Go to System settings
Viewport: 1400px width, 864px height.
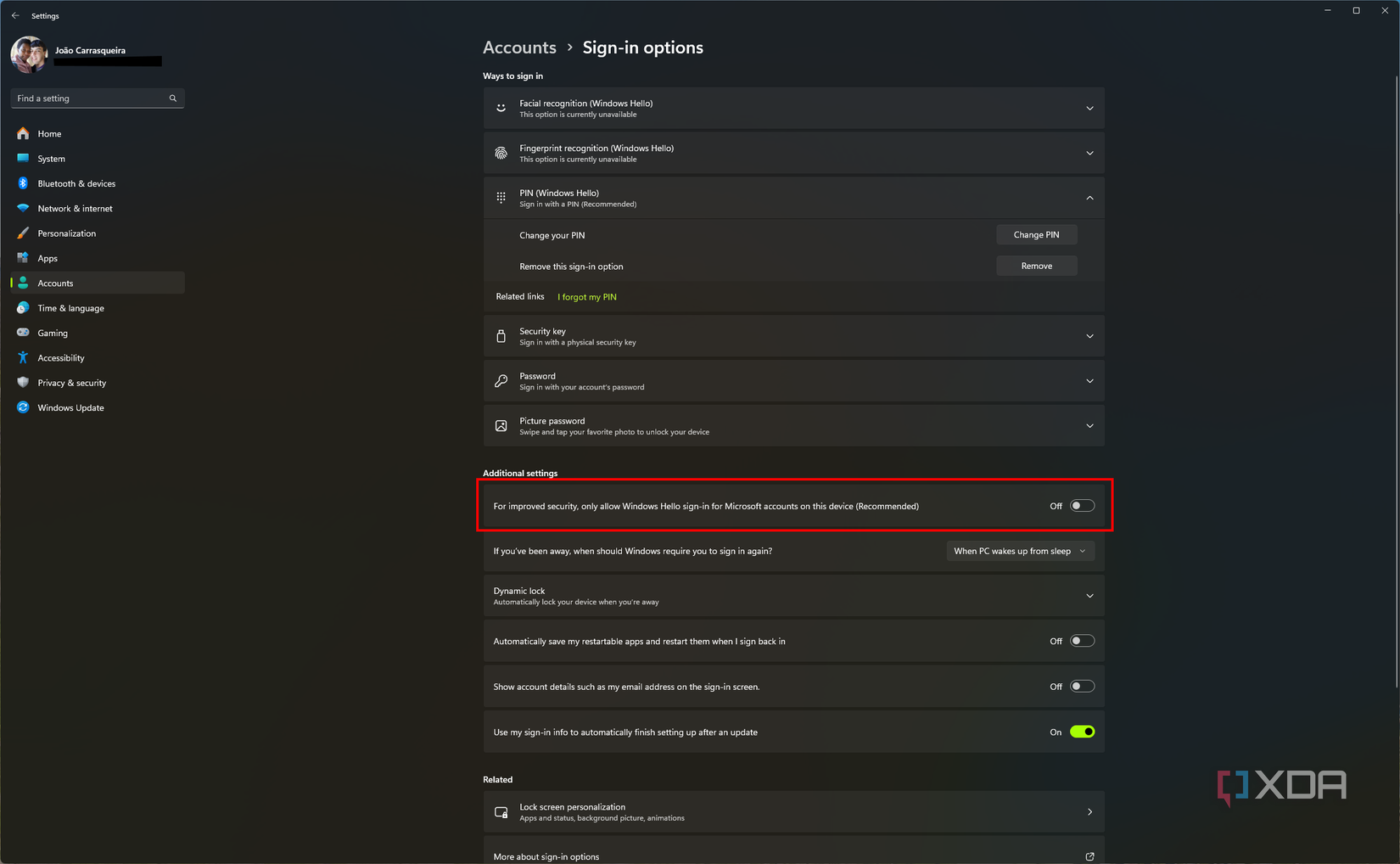[x=98, y=159]
